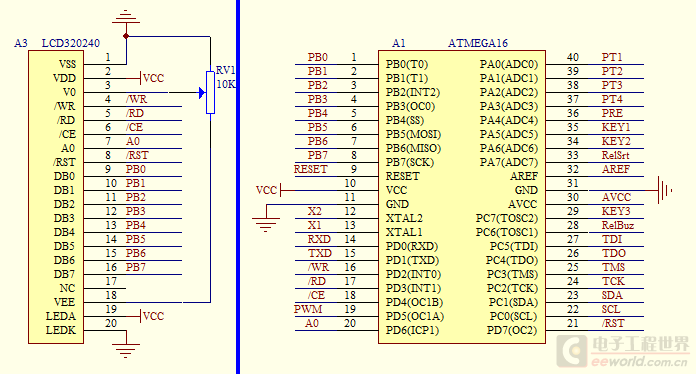Select the LCD320240 component body
The image size is (696, 374).
click(x=56, y=197)
